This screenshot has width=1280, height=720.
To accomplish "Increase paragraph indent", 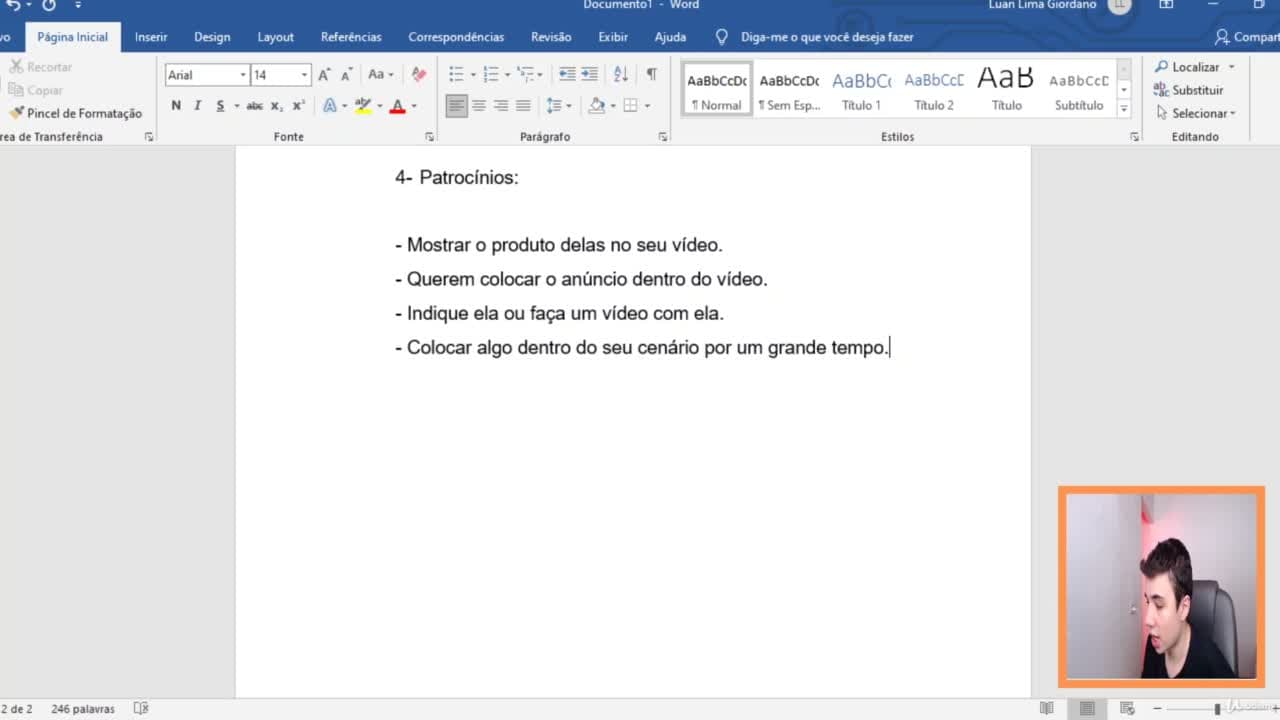I will [x=589, y=75].
